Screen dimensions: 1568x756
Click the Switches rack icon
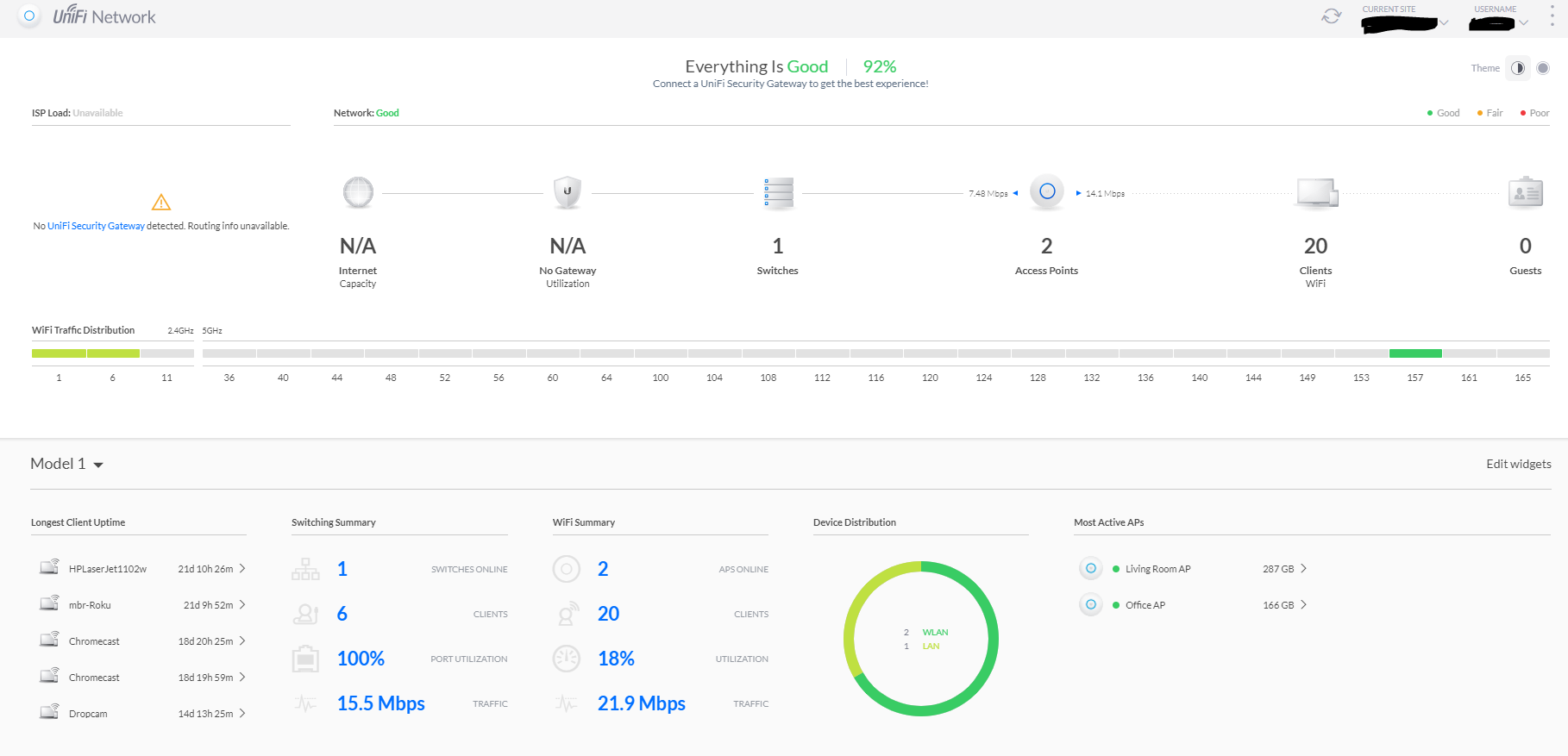778,193
